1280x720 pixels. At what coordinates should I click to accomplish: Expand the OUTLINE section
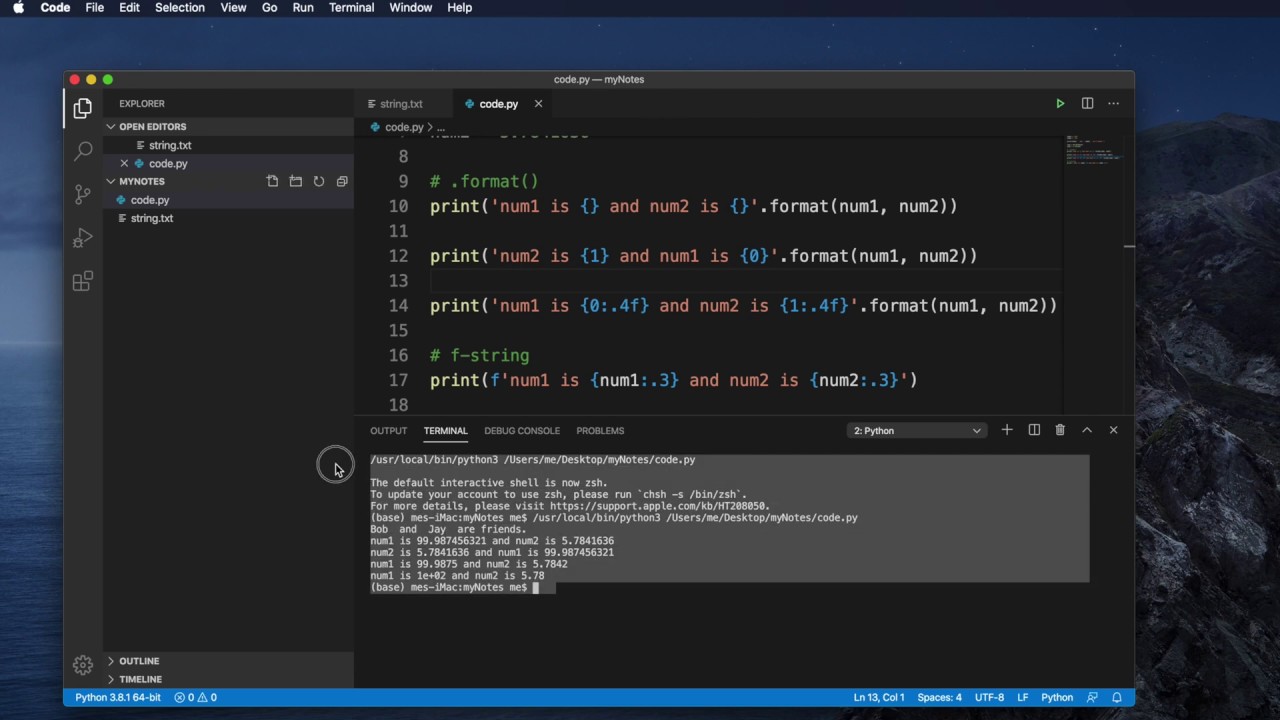tap(139, 661)
